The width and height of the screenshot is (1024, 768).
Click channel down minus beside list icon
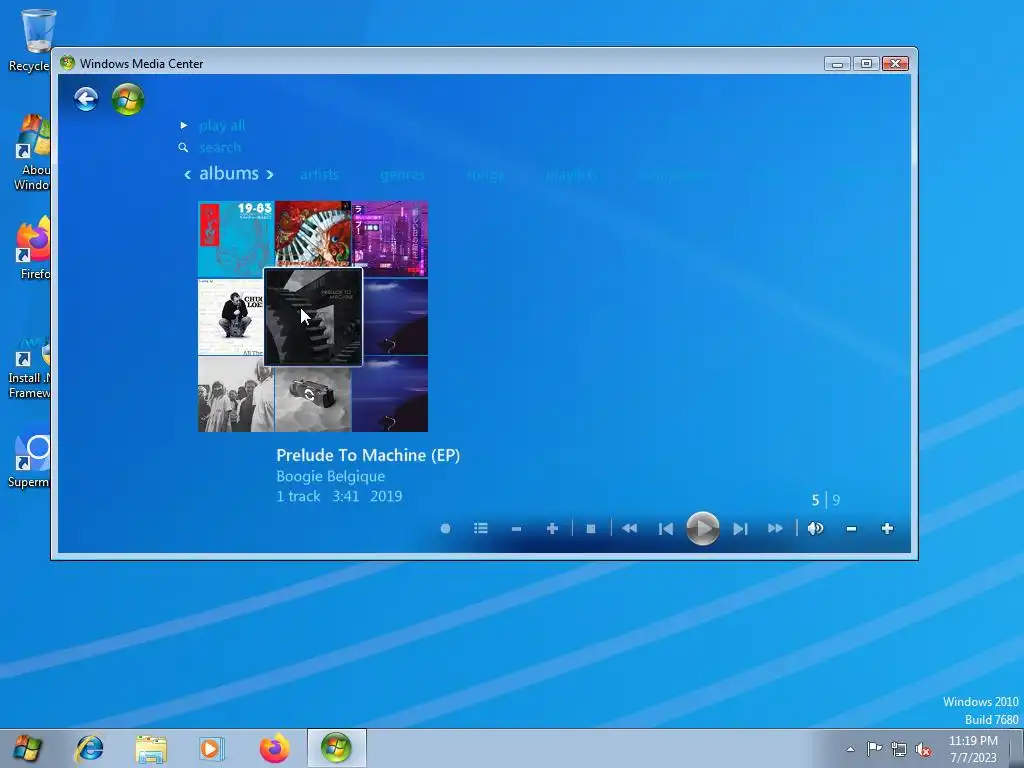[517, 529]
